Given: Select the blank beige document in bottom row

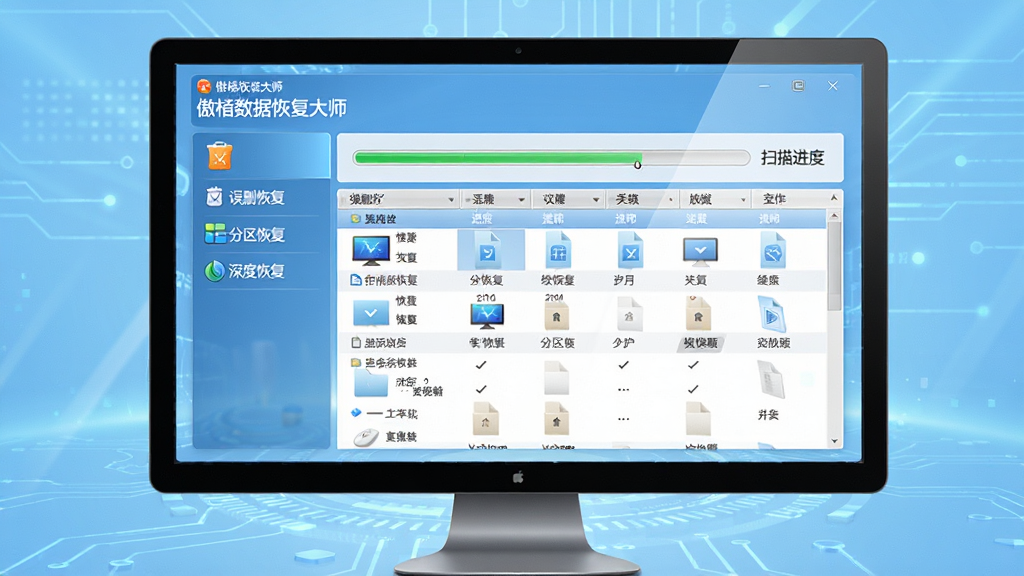Looking at the screenshot, I should point(697,419).
